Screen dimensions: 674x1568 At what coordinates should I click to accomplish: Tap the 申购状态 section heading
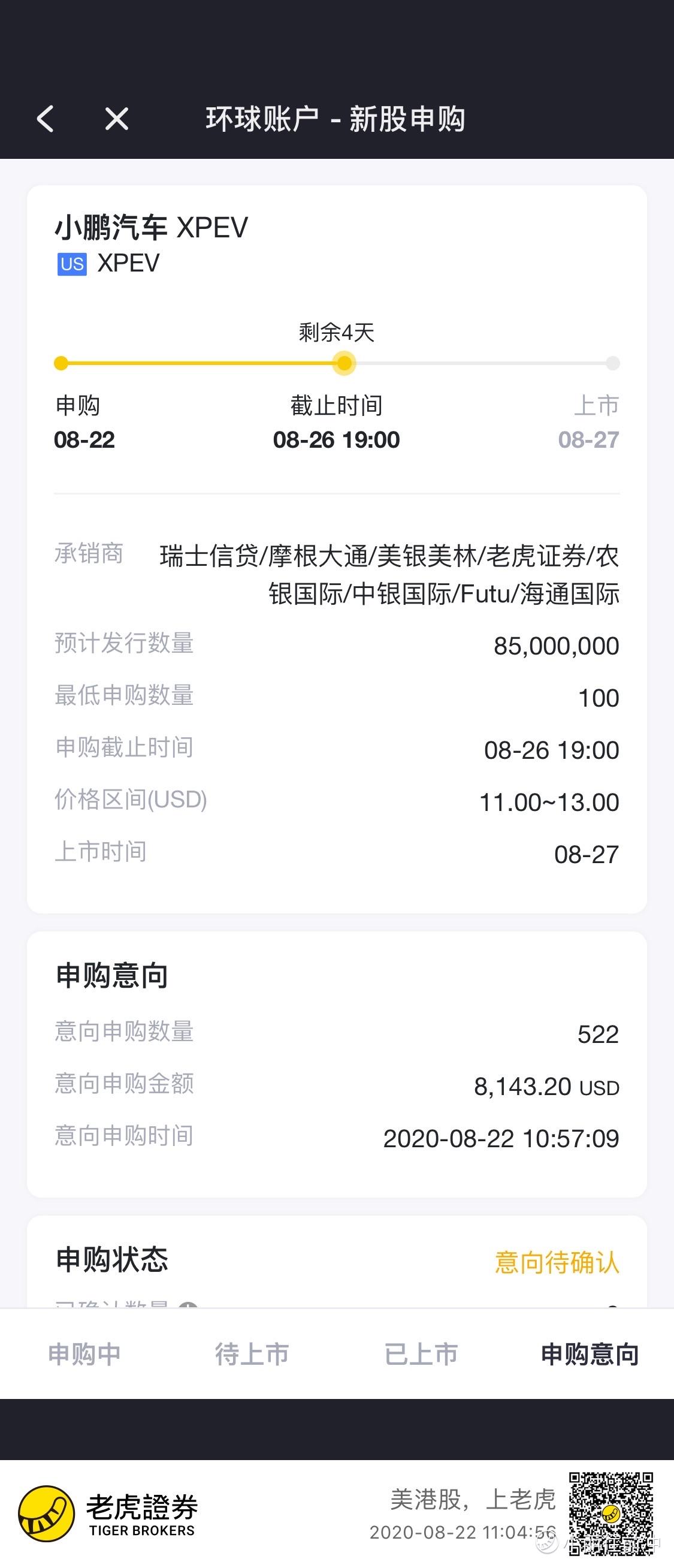point(112,1260)
